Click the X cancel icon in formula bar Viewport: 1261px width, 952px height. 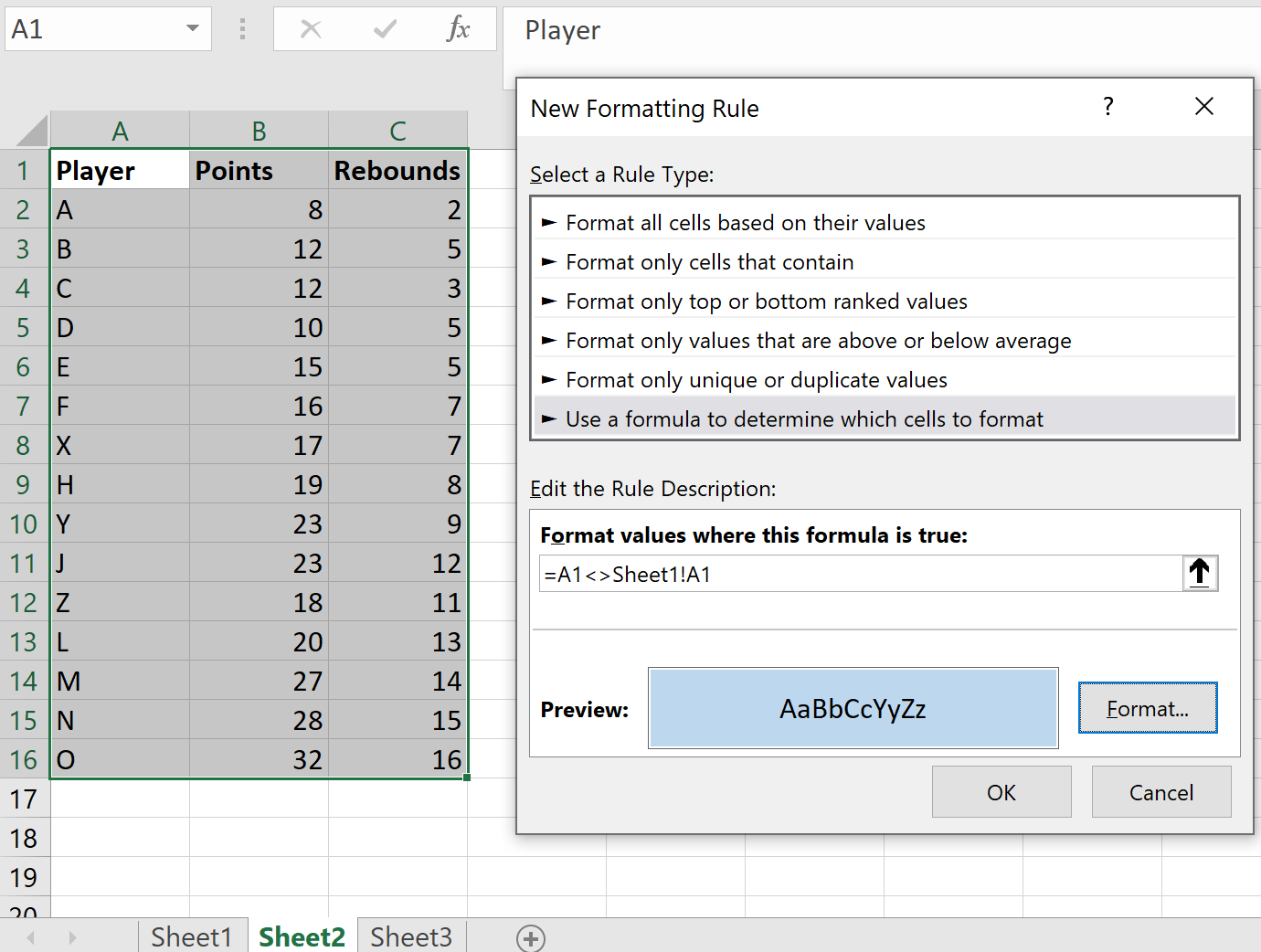(x=312, y=28)
